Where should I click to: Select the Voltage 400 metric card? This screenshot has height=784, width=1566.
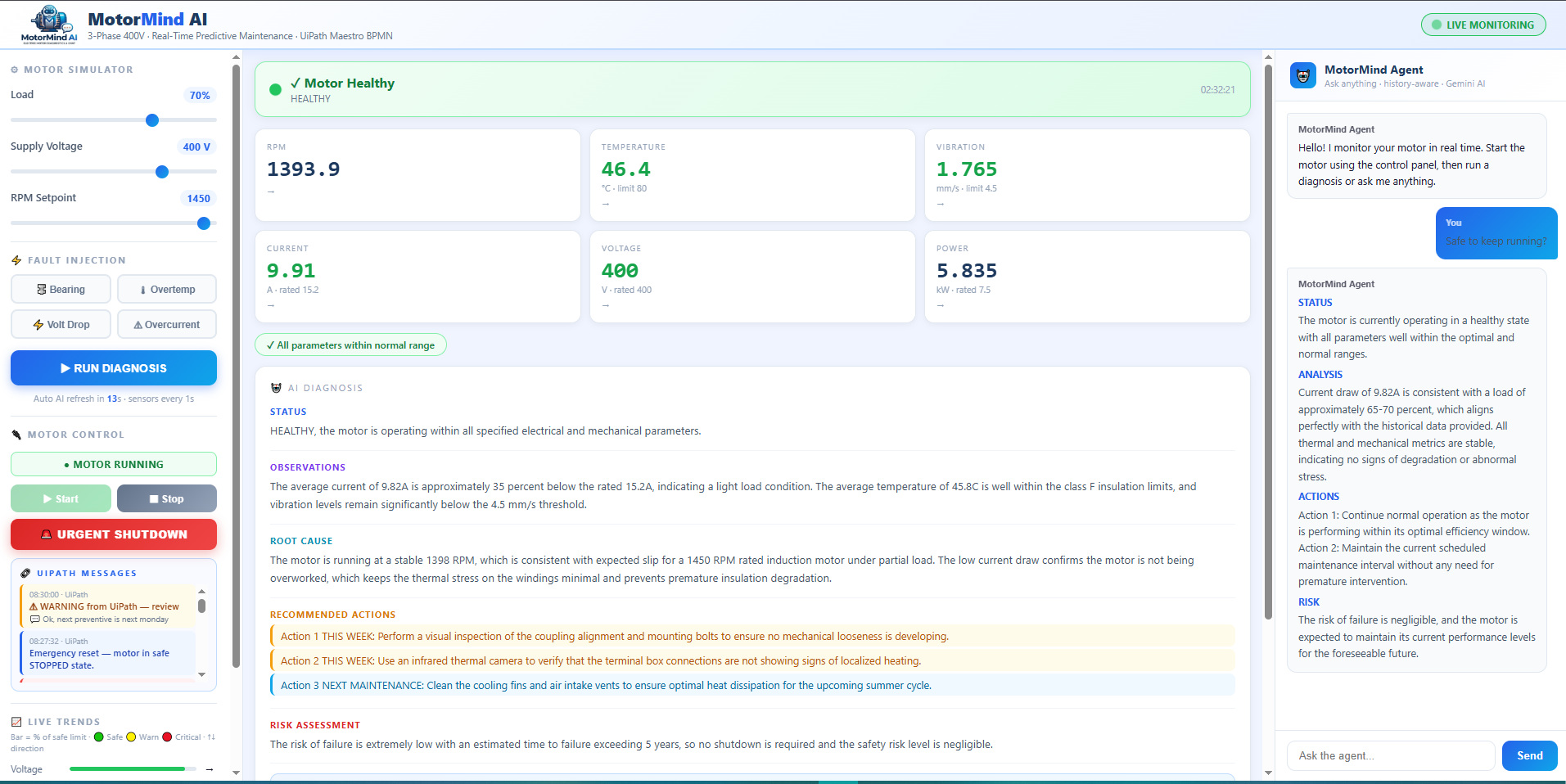tap(752, 277)
